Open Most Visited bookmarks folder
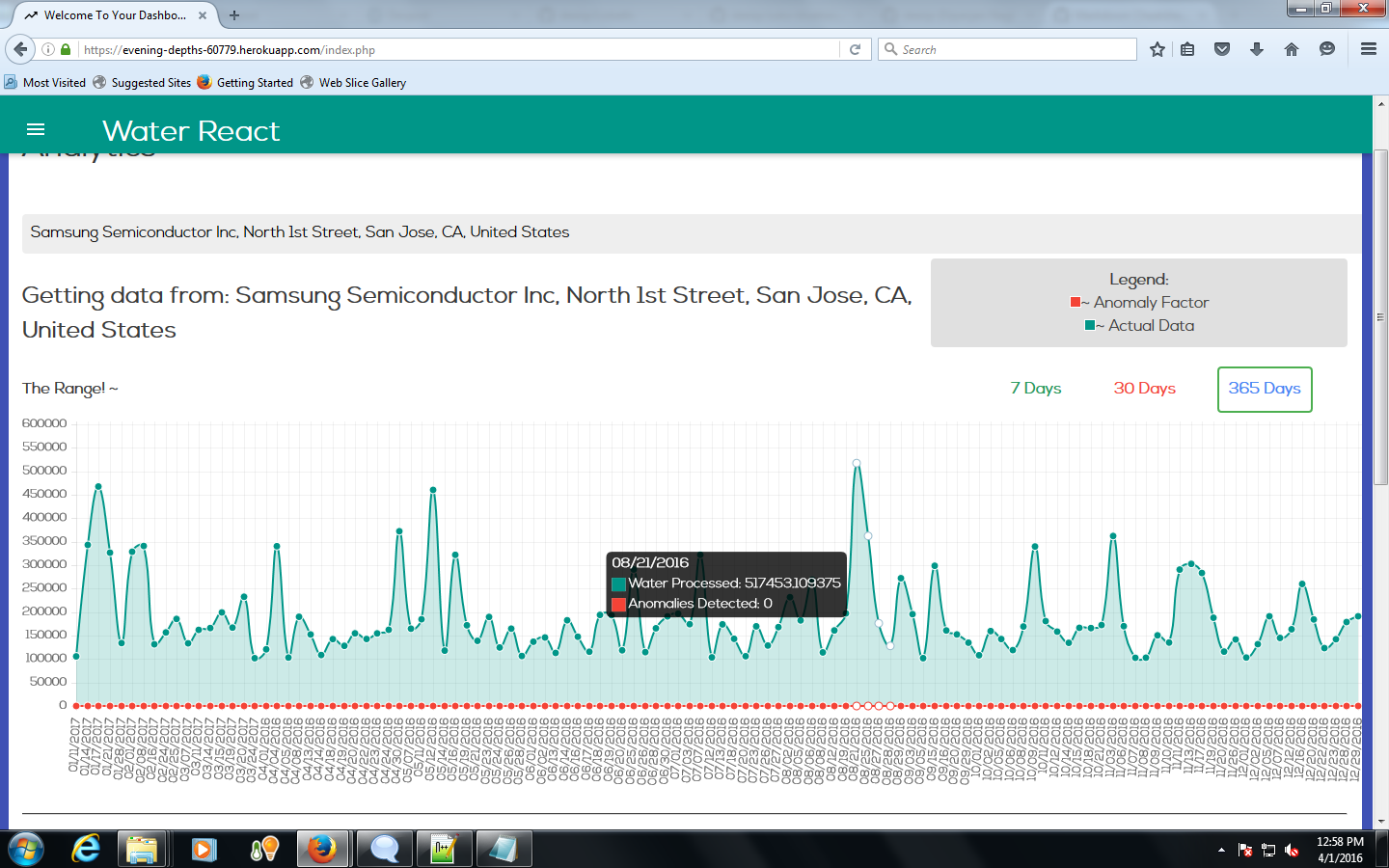 pos(45,83)
